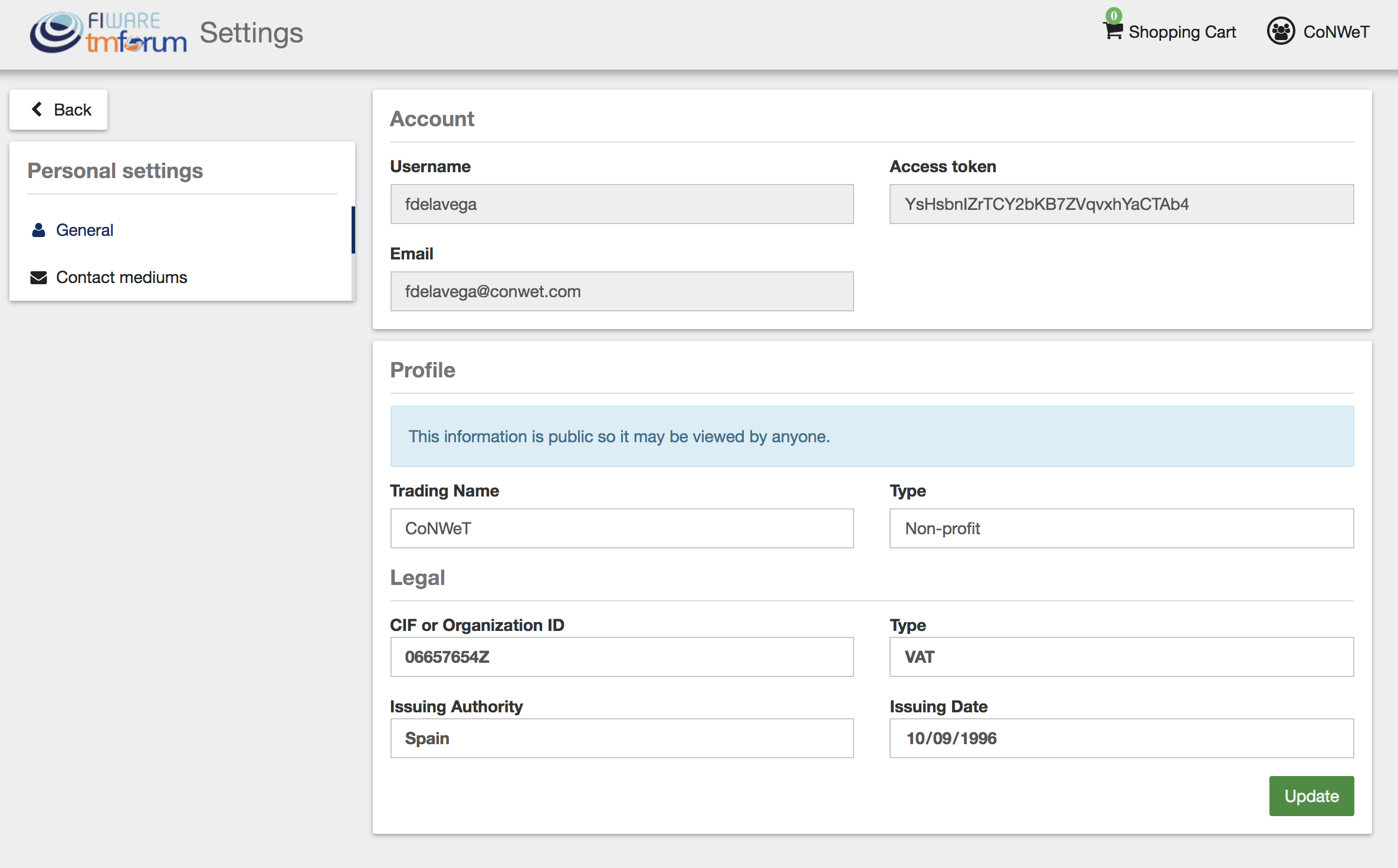Viewport: 1398px width, 868px height.
Task: Click the Back chevron arrow icon
Action: (37, 109)
